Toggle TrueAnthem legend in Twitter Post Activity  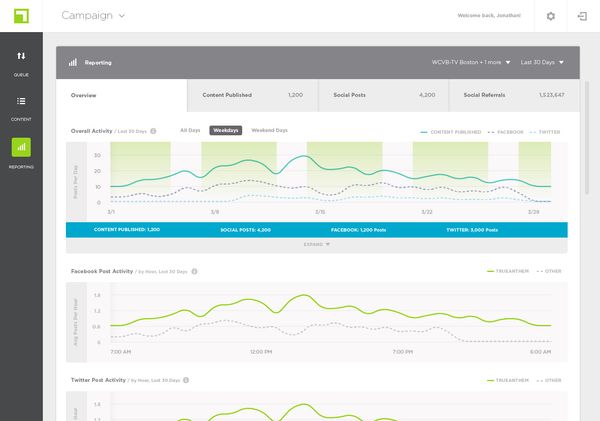(507, 380)
